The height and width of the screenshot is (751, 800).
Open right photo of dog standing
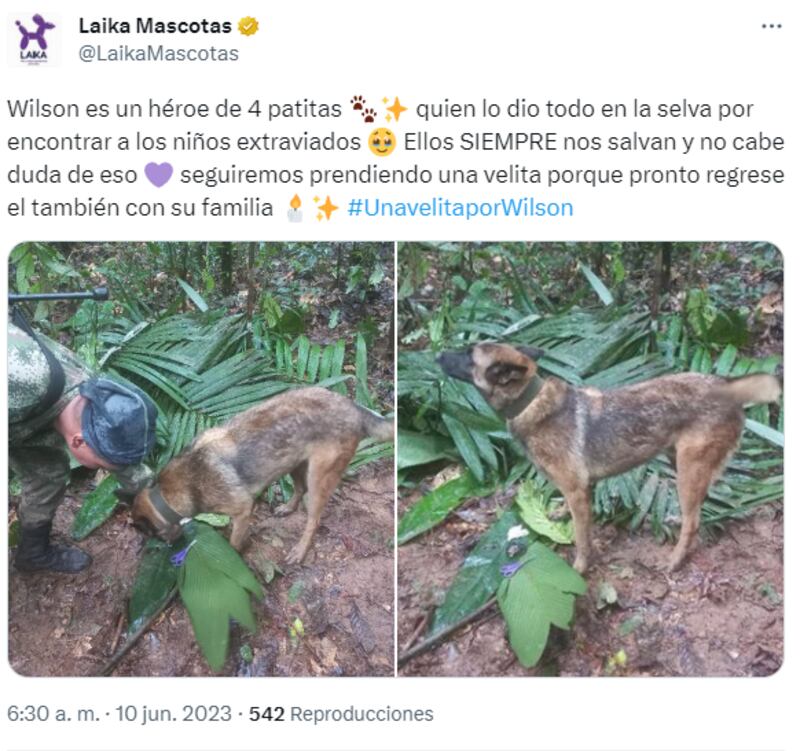[590, 459]
